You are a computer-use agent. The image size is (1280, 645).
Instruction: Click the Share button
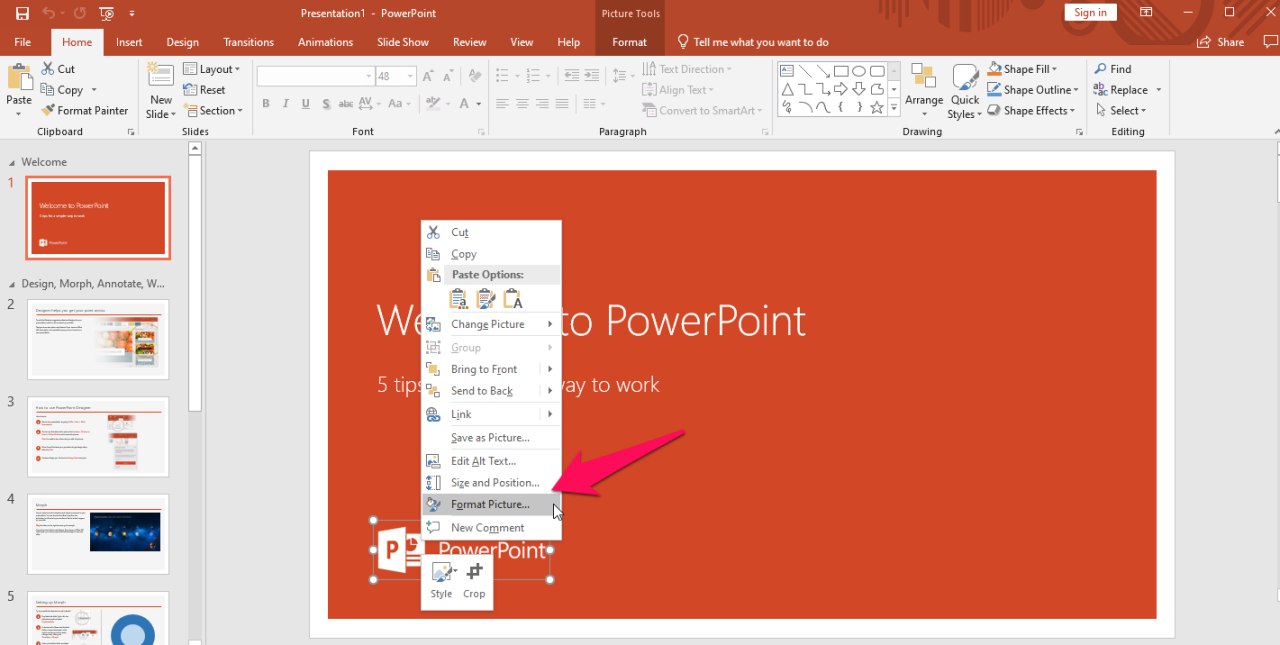click(1221, 42)
